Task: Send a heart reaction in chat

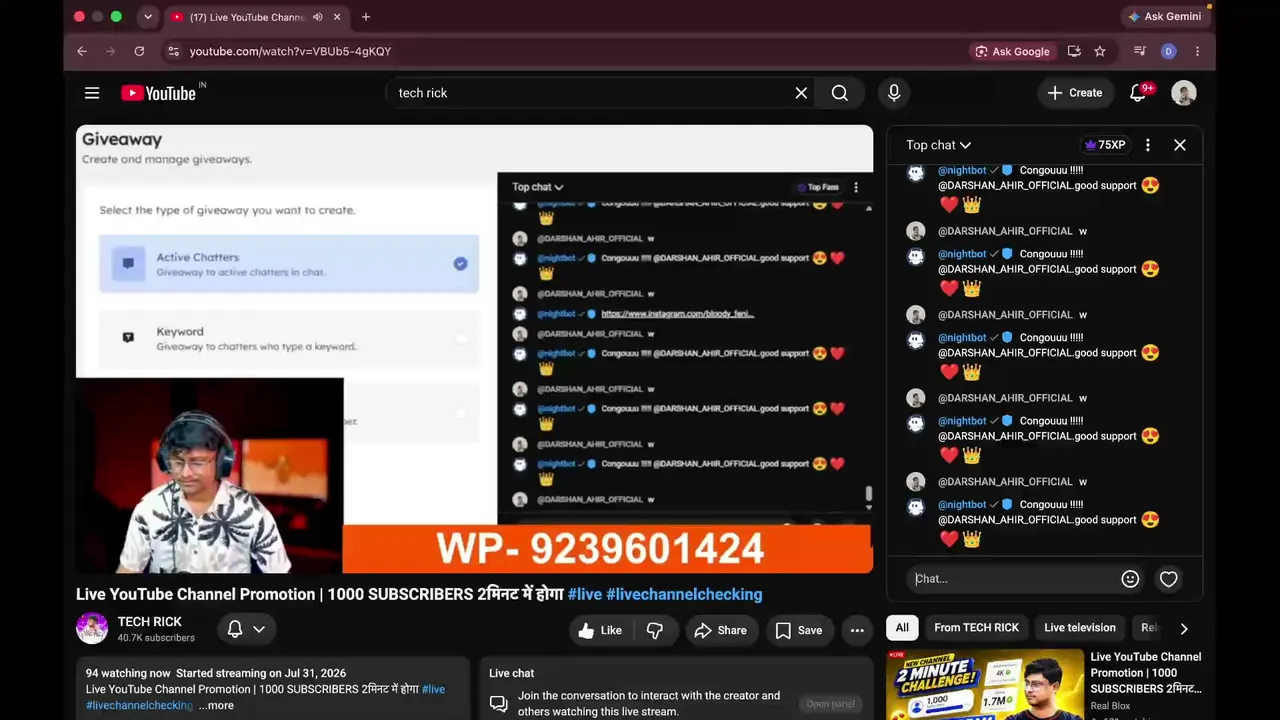Action: 1168,579
